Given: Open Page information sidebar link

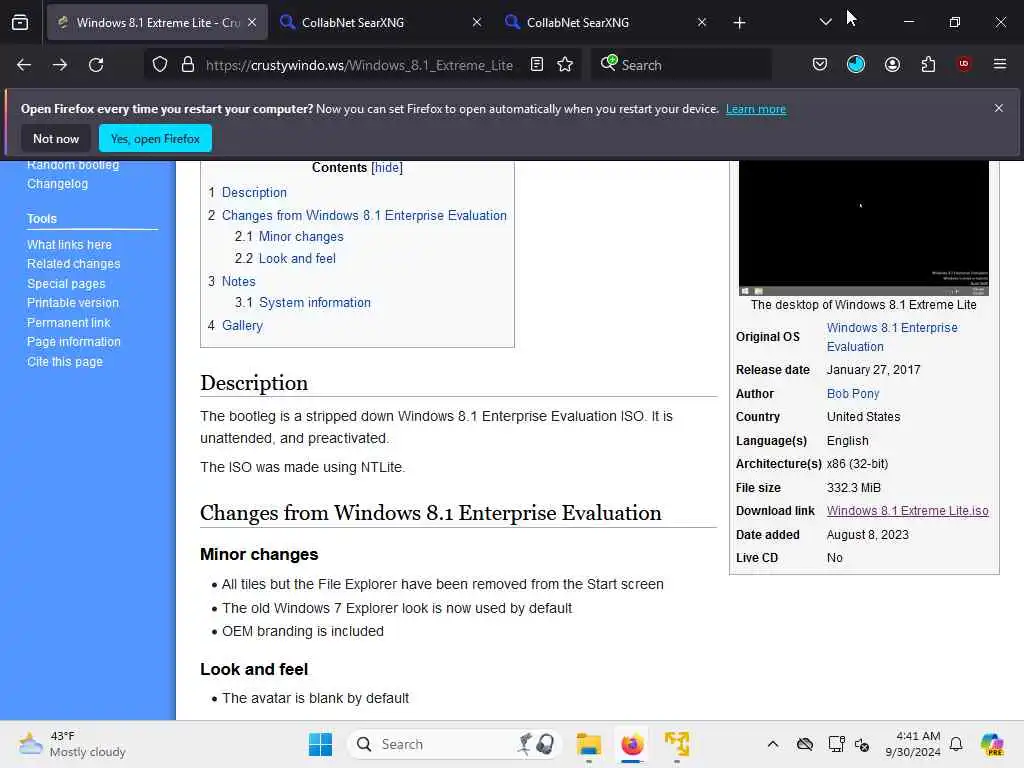Looking at the screenshot, I should point(74,342).
